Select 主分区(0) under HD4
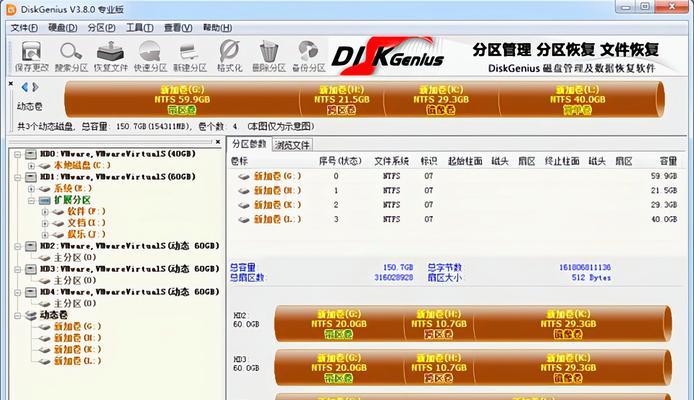 (75, 304)
